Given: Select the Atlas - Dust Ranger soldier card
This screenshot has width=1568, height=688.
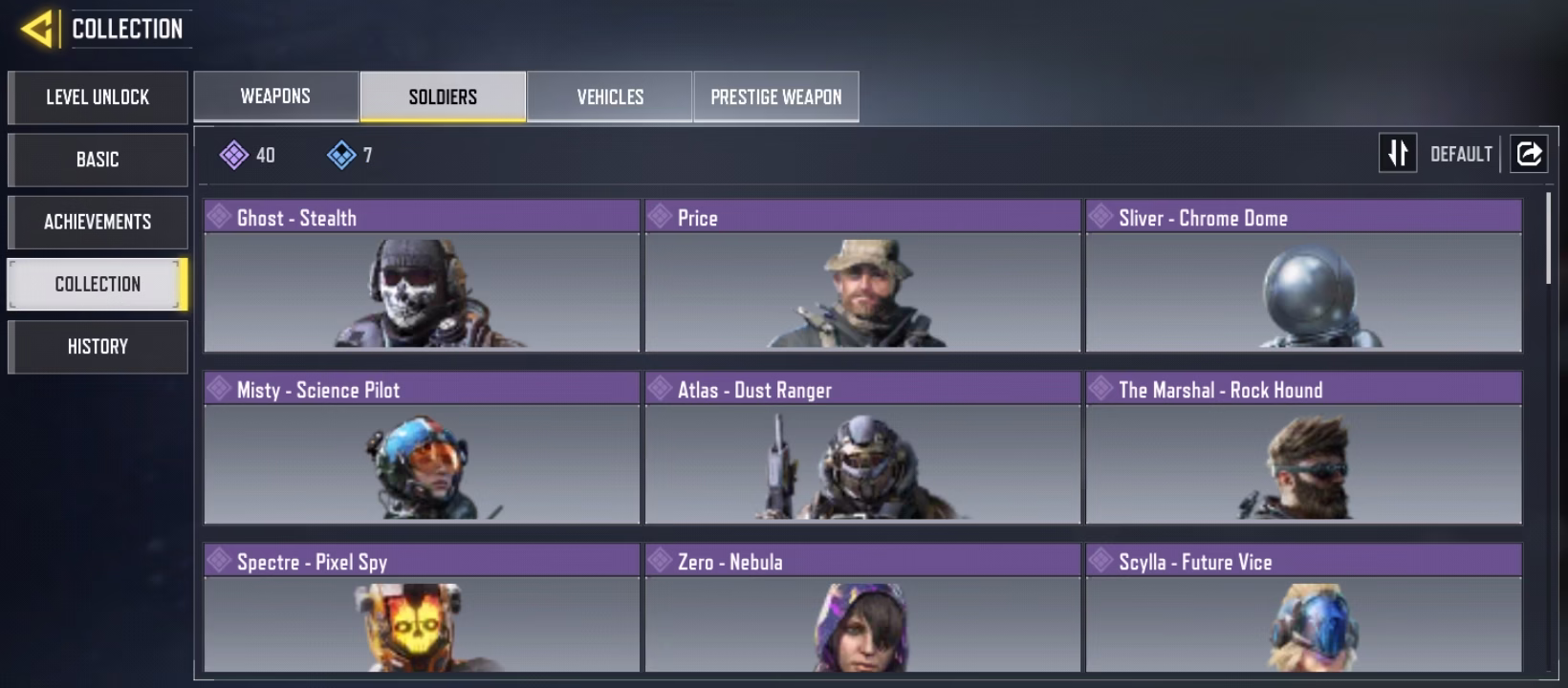Looking at the screenshot, I should (x=862, y=447).
